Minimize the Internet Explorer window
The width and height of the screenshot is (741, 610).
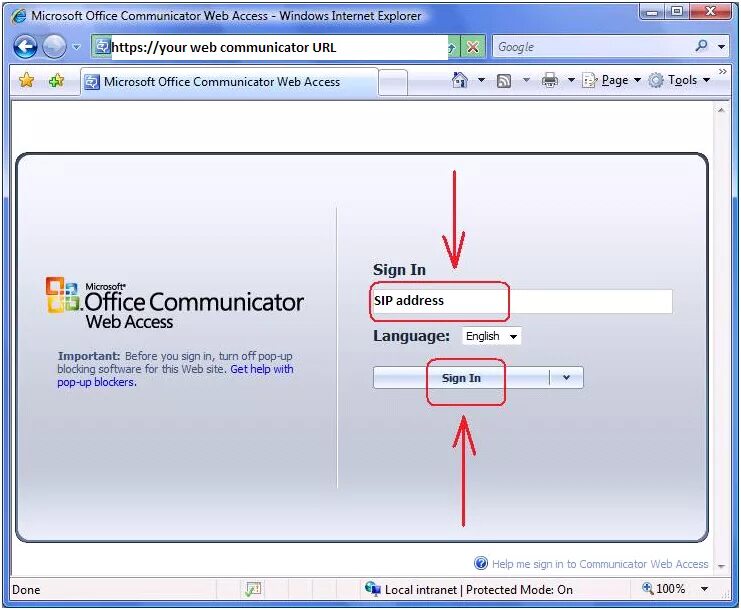tap(652, 12)
